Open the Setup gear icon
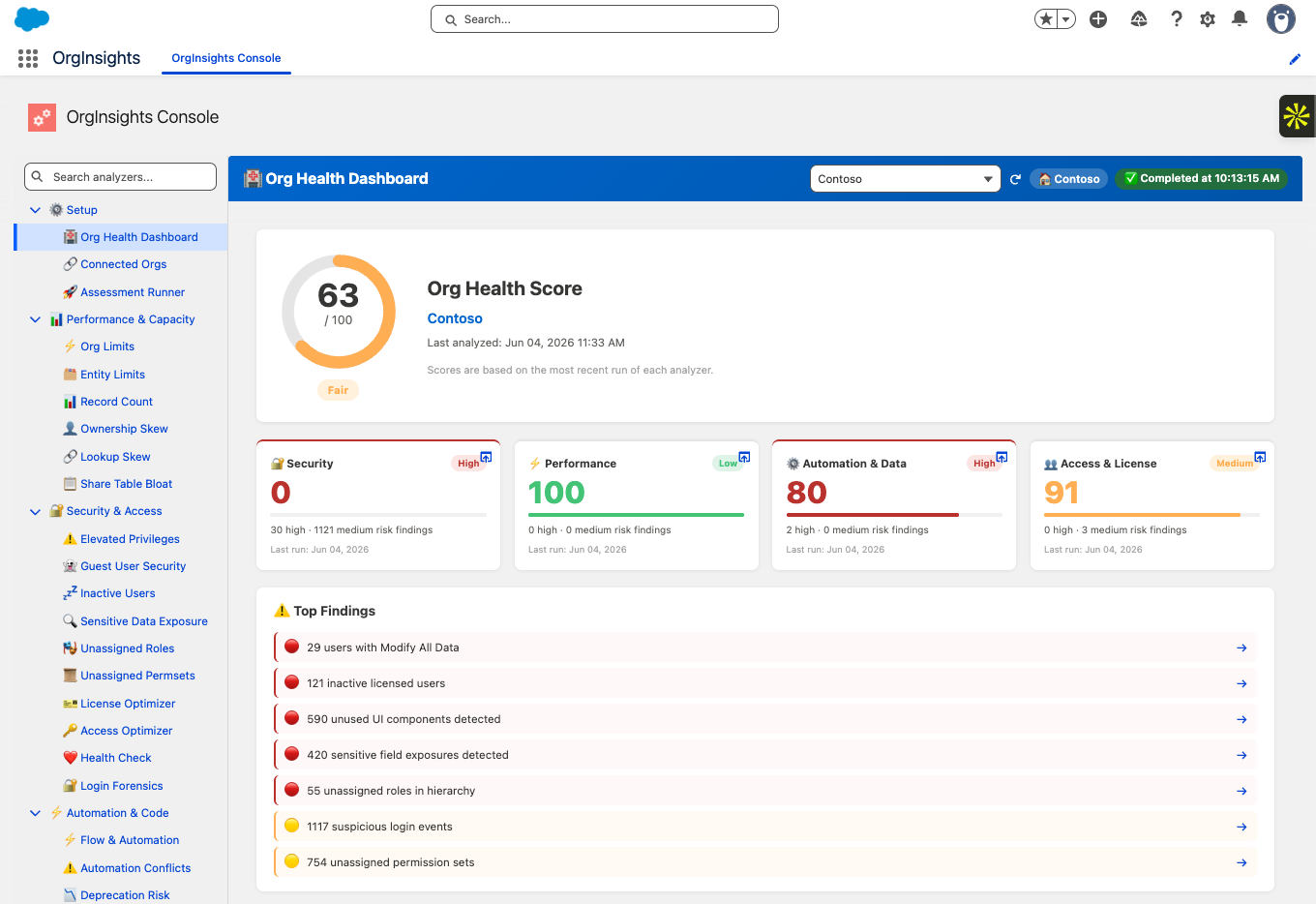The width and height of the screenshot is (1316, 904). point(1208,19)
